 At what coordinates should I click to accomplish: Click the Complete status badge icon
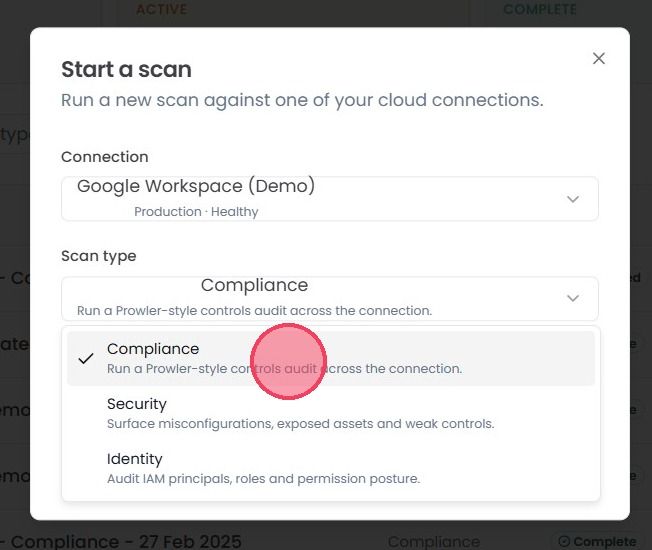pyautogui.click(x=564, y=541)
